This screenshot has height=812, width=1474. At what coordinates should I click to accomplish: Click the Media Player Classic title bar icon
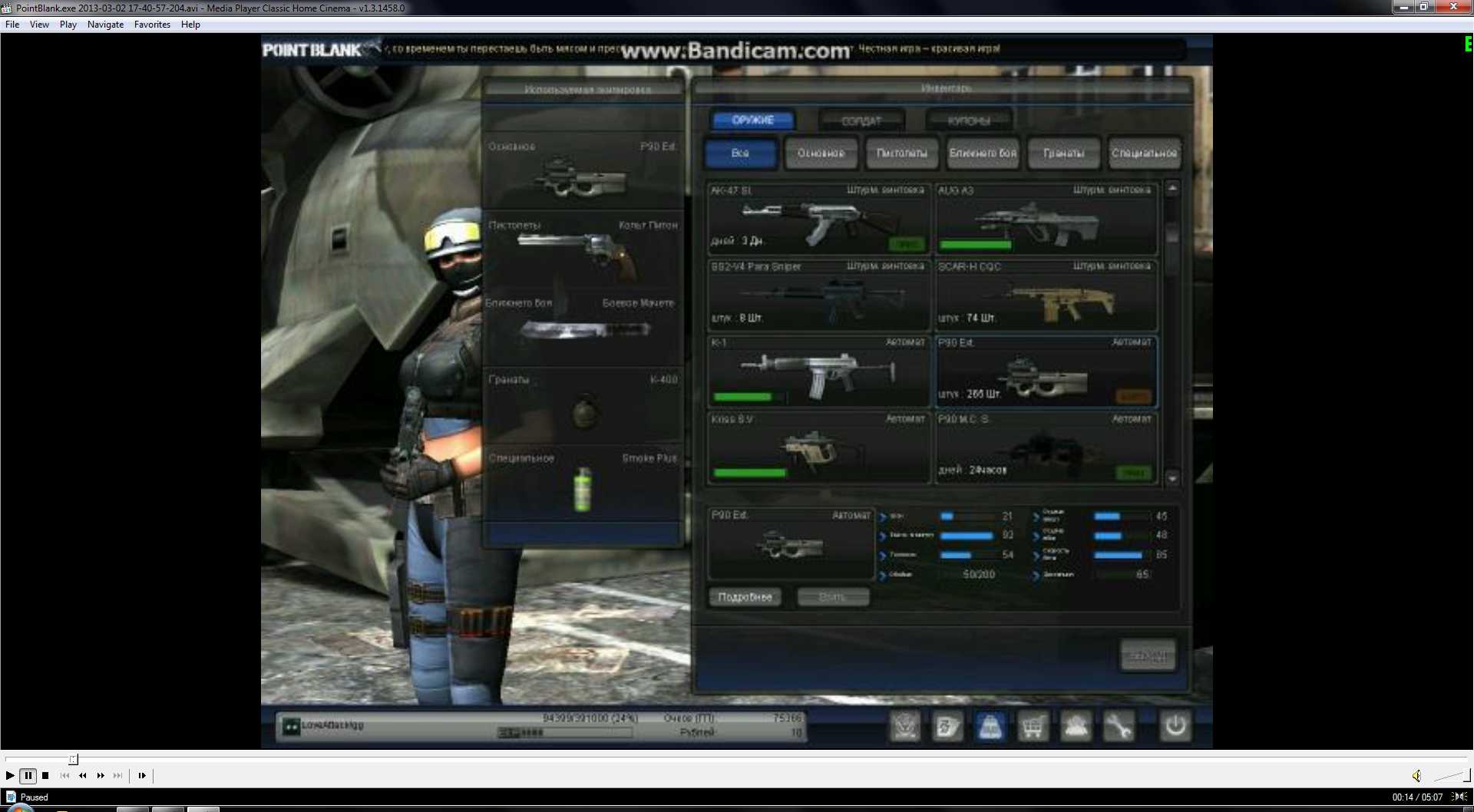tap(7, 8)
